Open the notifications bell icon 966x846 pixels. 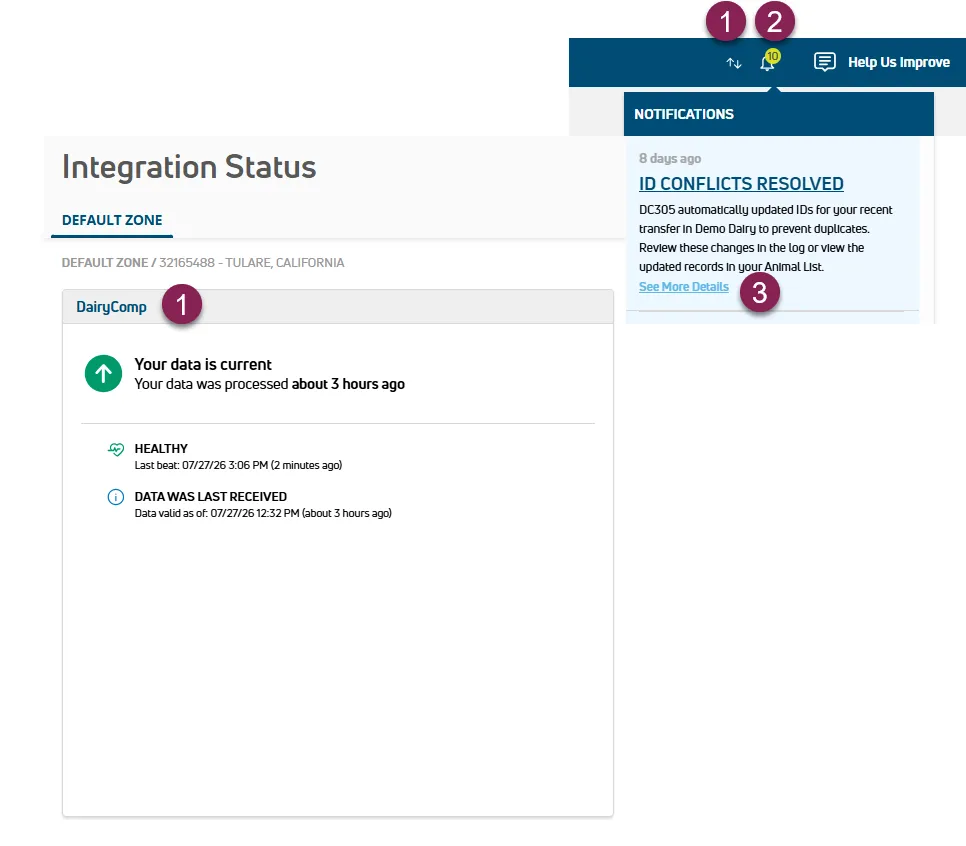[767, 63]
